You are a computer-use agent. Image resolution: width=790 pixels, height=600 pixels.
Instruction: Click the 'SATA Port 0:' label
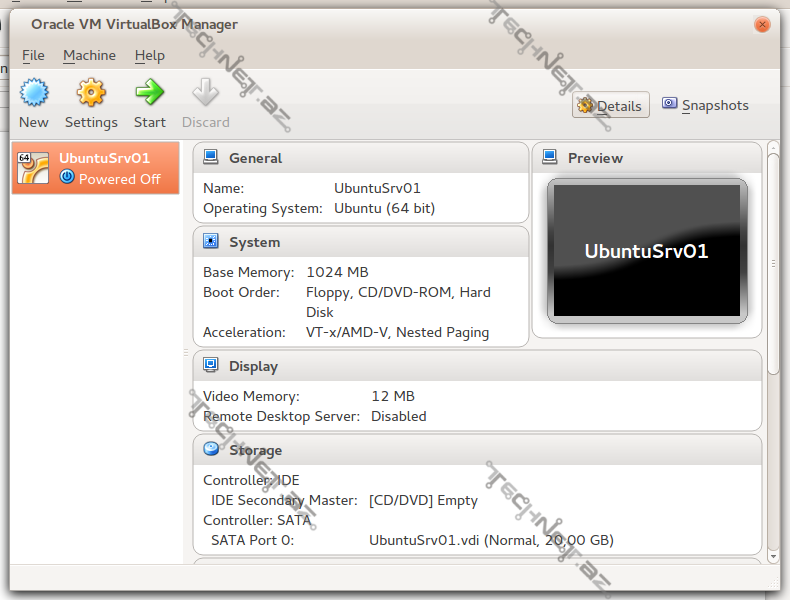click(x=252, y=541)
